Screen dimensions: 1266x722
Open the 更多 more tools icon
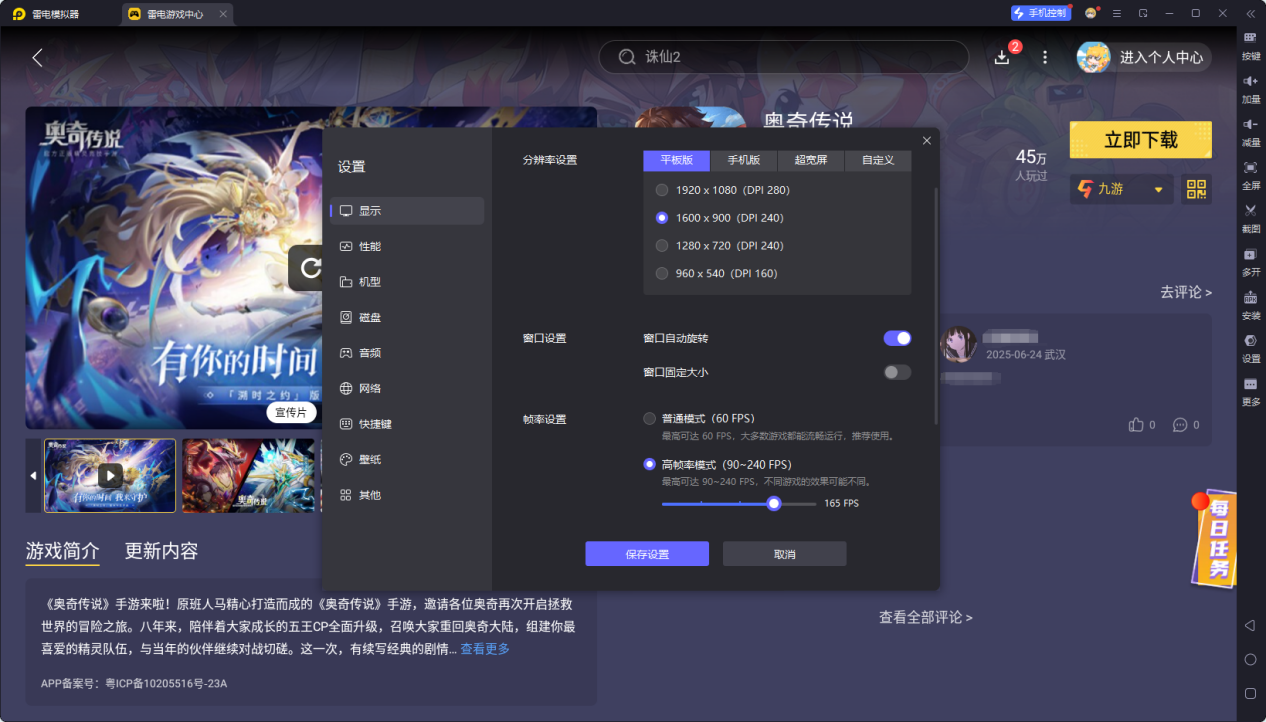click(x=1250, y=390)
